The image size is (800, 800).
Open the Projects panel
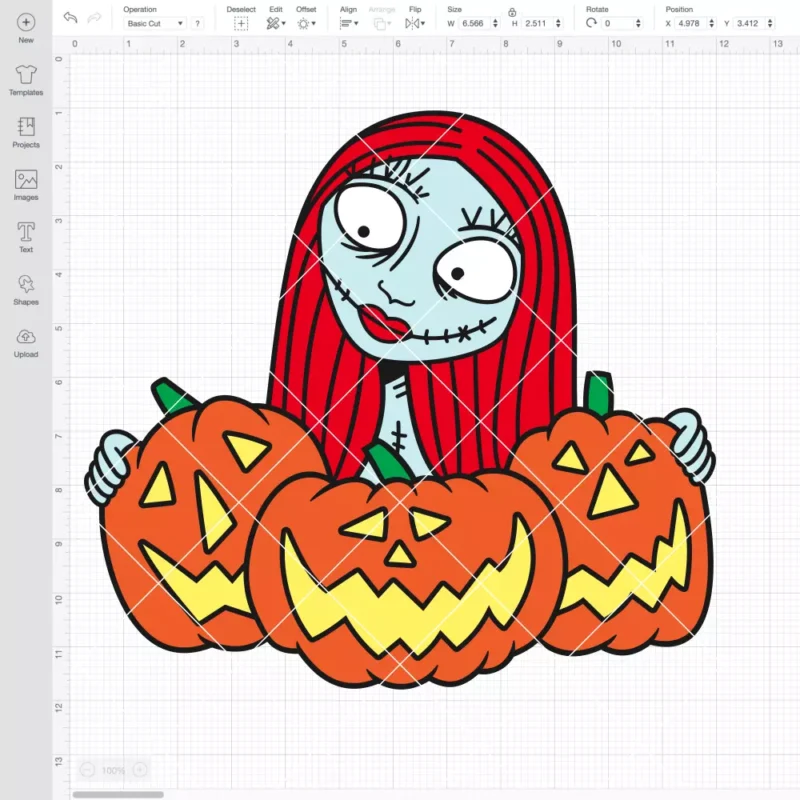pos(26,133)
